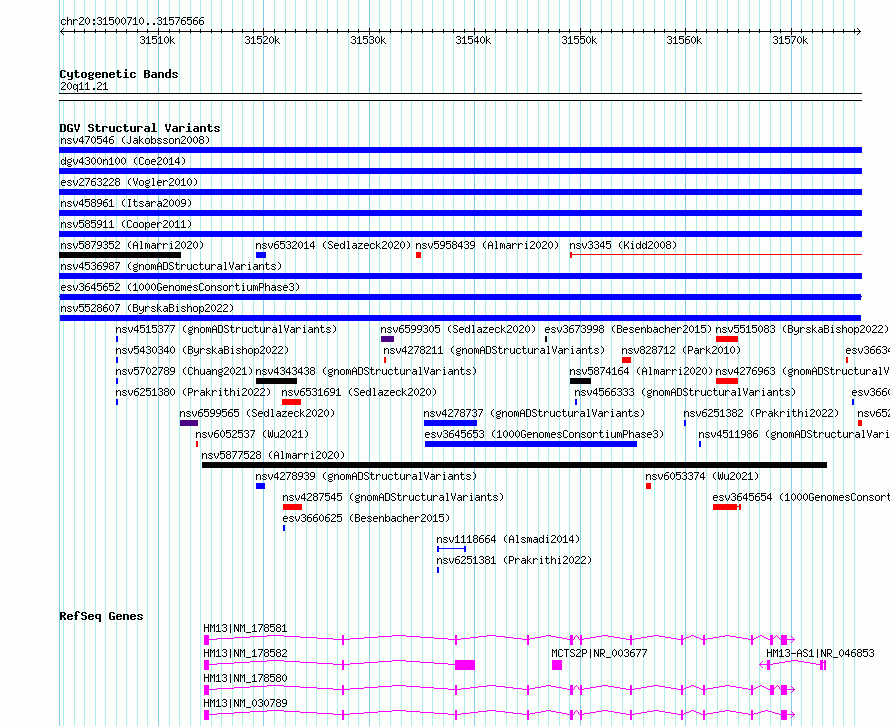
Task: Open the HM13|NM_178581 transcript label
Action: [x=245, y=628]
